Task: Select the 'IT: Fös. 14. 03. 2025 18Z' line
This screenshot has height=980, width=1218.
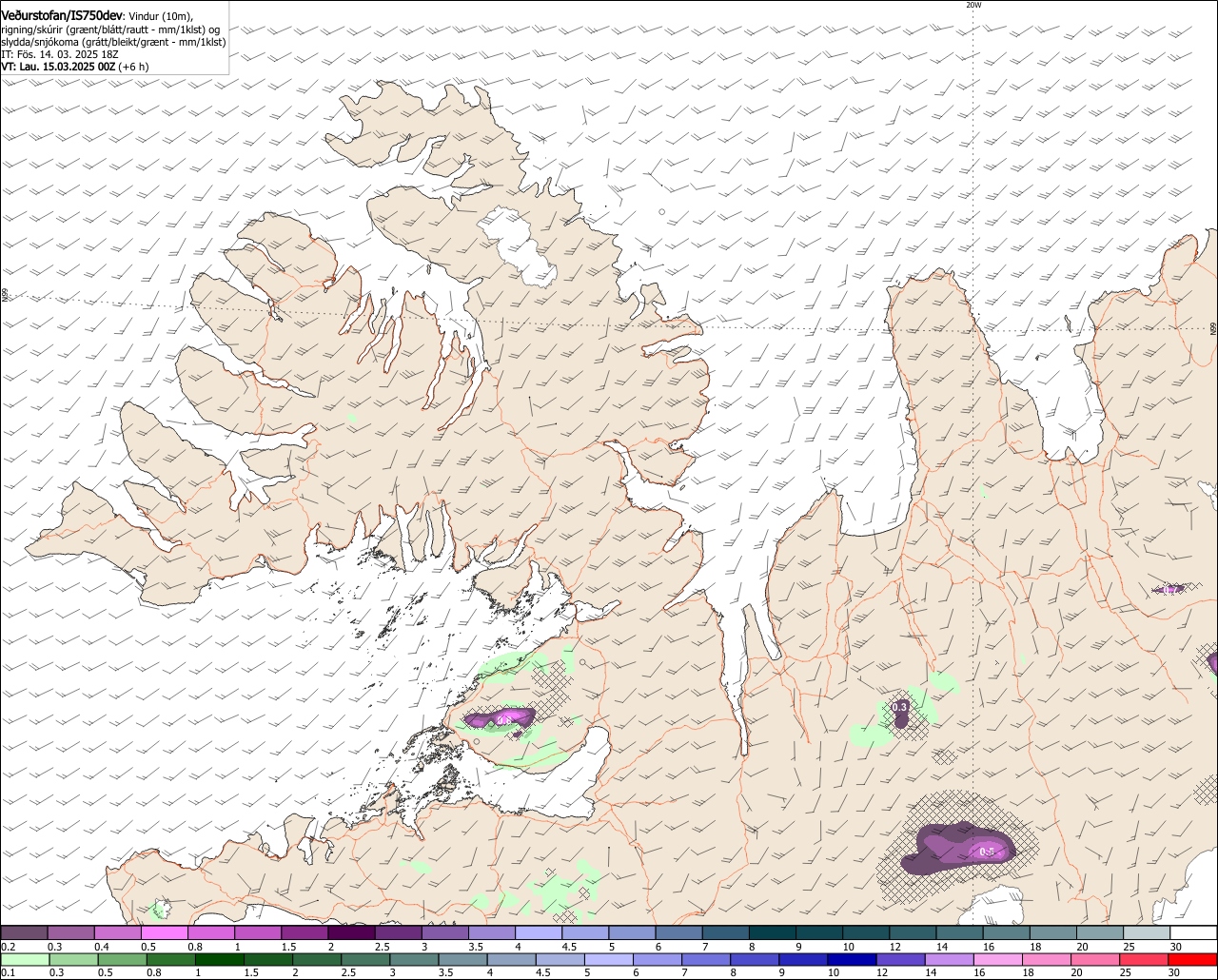Action: [x=60, y=54]
